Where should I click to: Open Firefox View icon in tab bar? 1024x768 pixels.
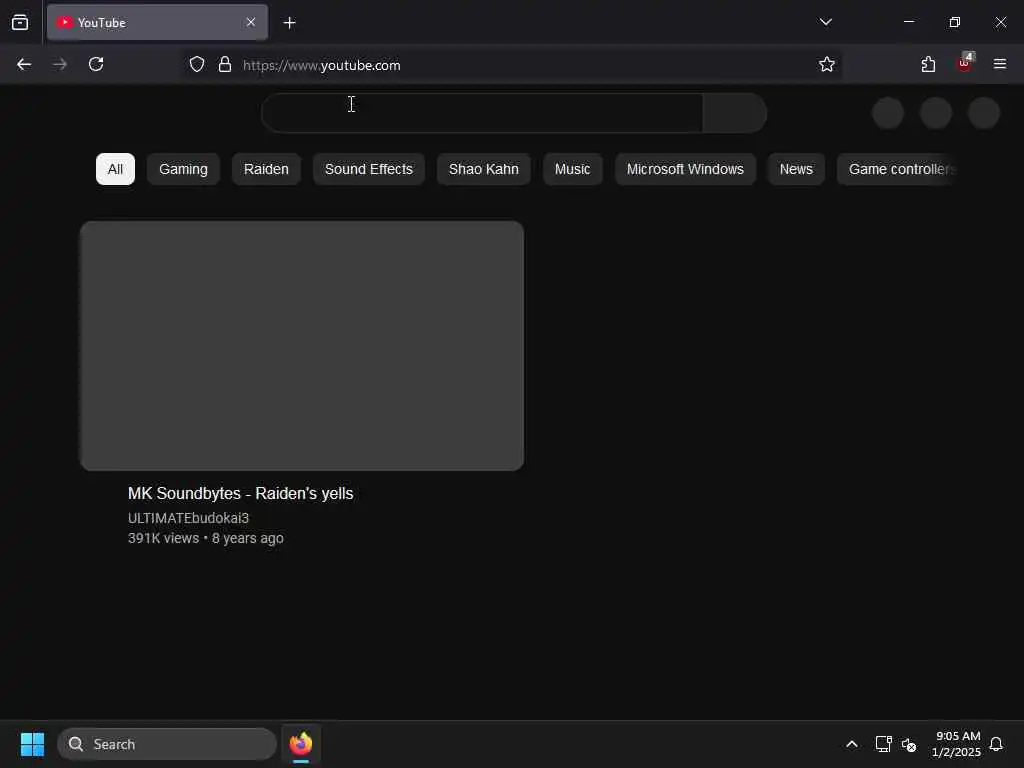point(20,22)
